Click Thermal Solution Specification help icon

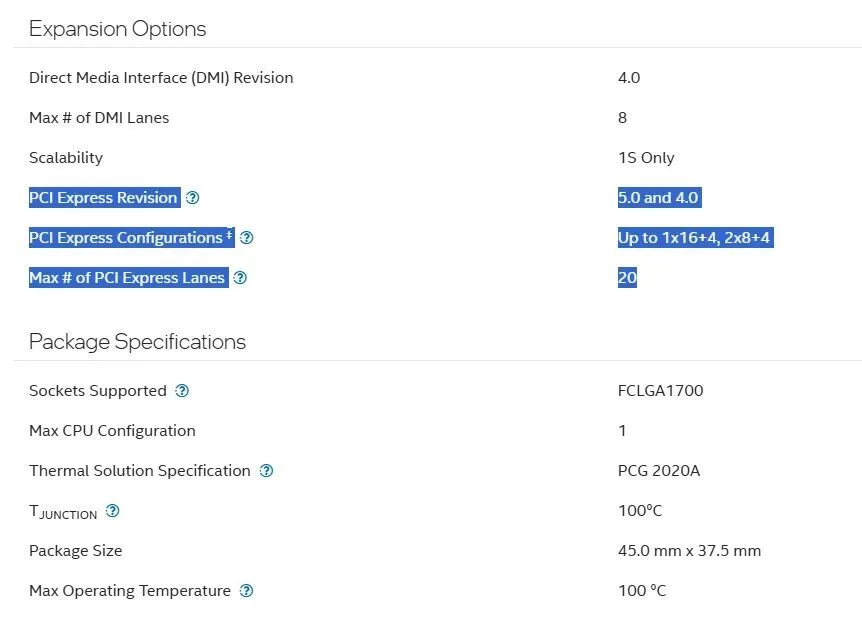pyautogui.click(x=266, y=471)
